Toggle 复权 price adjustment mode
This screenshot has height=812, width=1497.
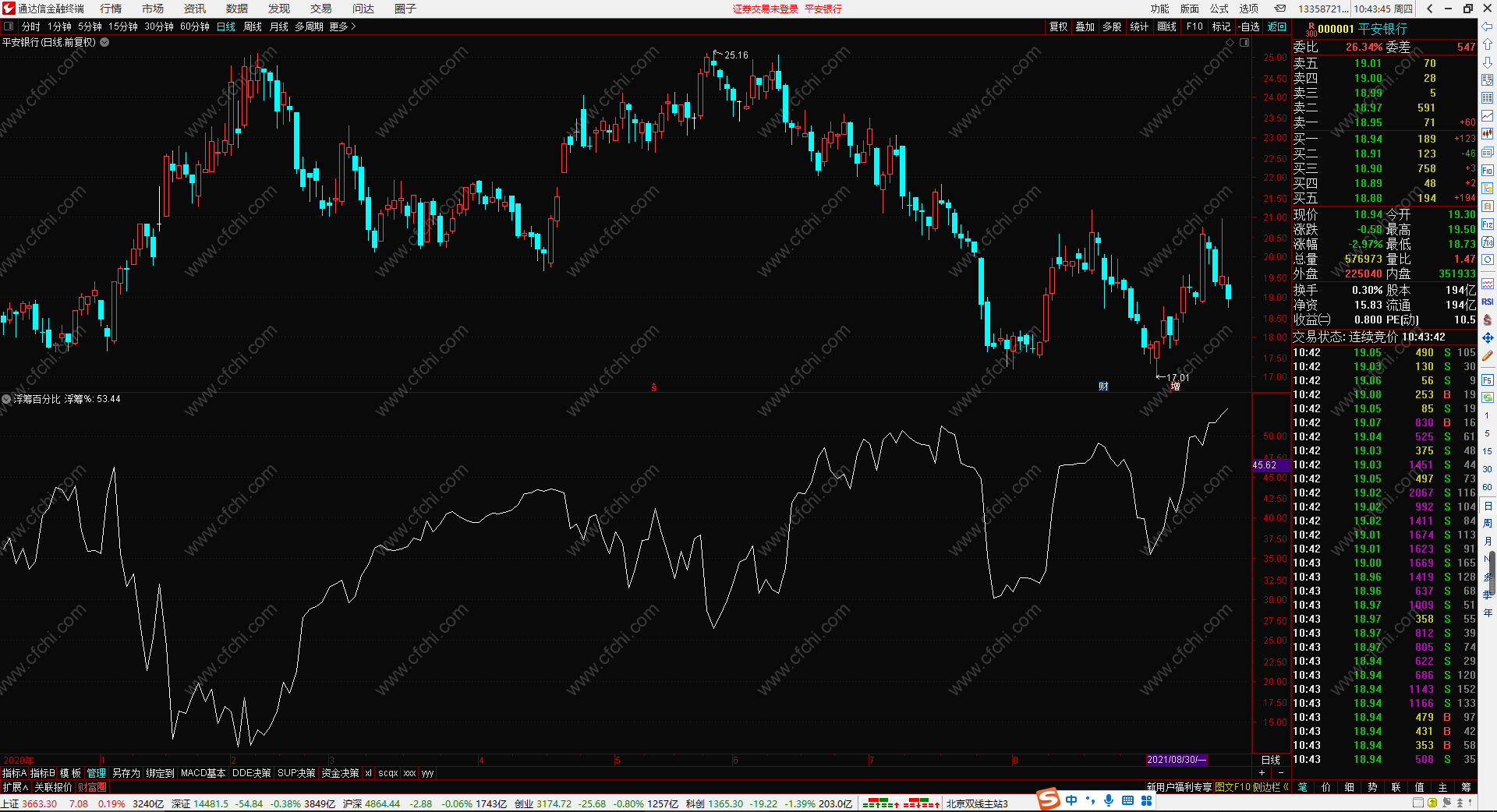pos(1058,26)
